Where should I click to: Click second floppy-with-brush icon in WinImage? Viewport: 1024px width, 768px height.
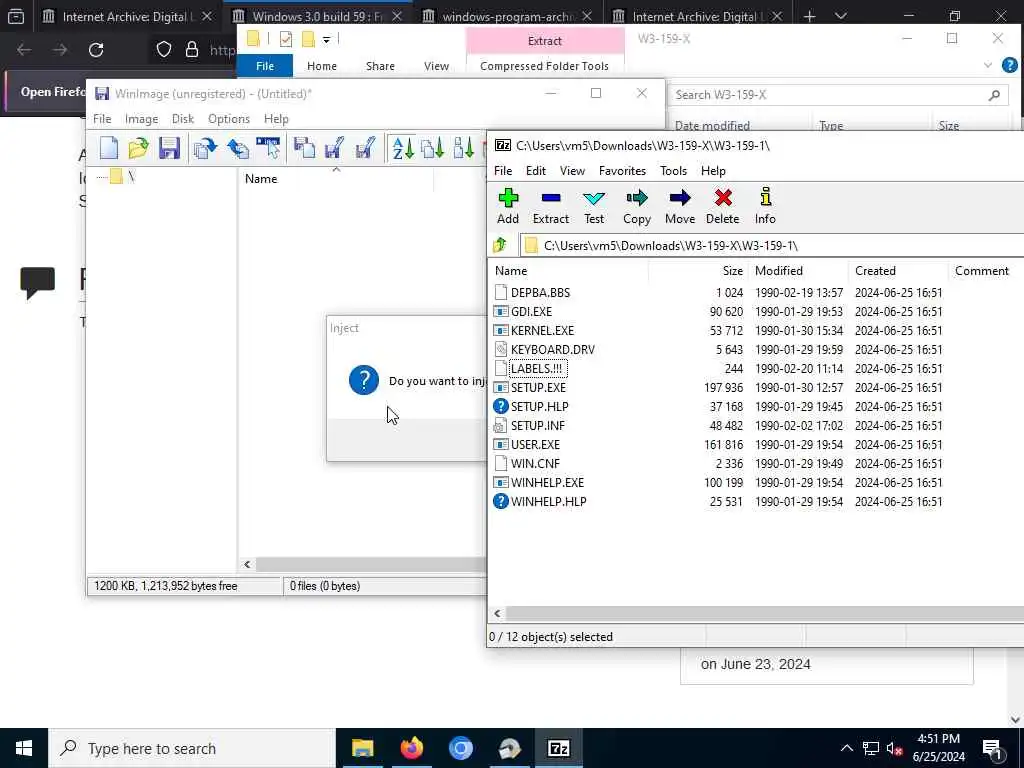(x=365, y=148)
